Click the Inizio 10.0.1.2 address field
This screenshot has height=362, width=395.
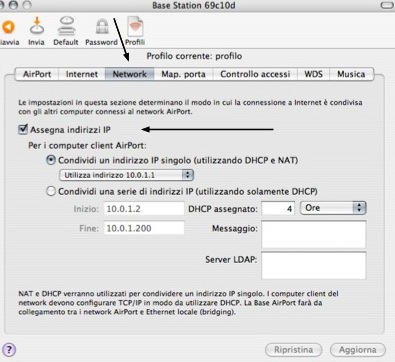click(x=144, y=209)
